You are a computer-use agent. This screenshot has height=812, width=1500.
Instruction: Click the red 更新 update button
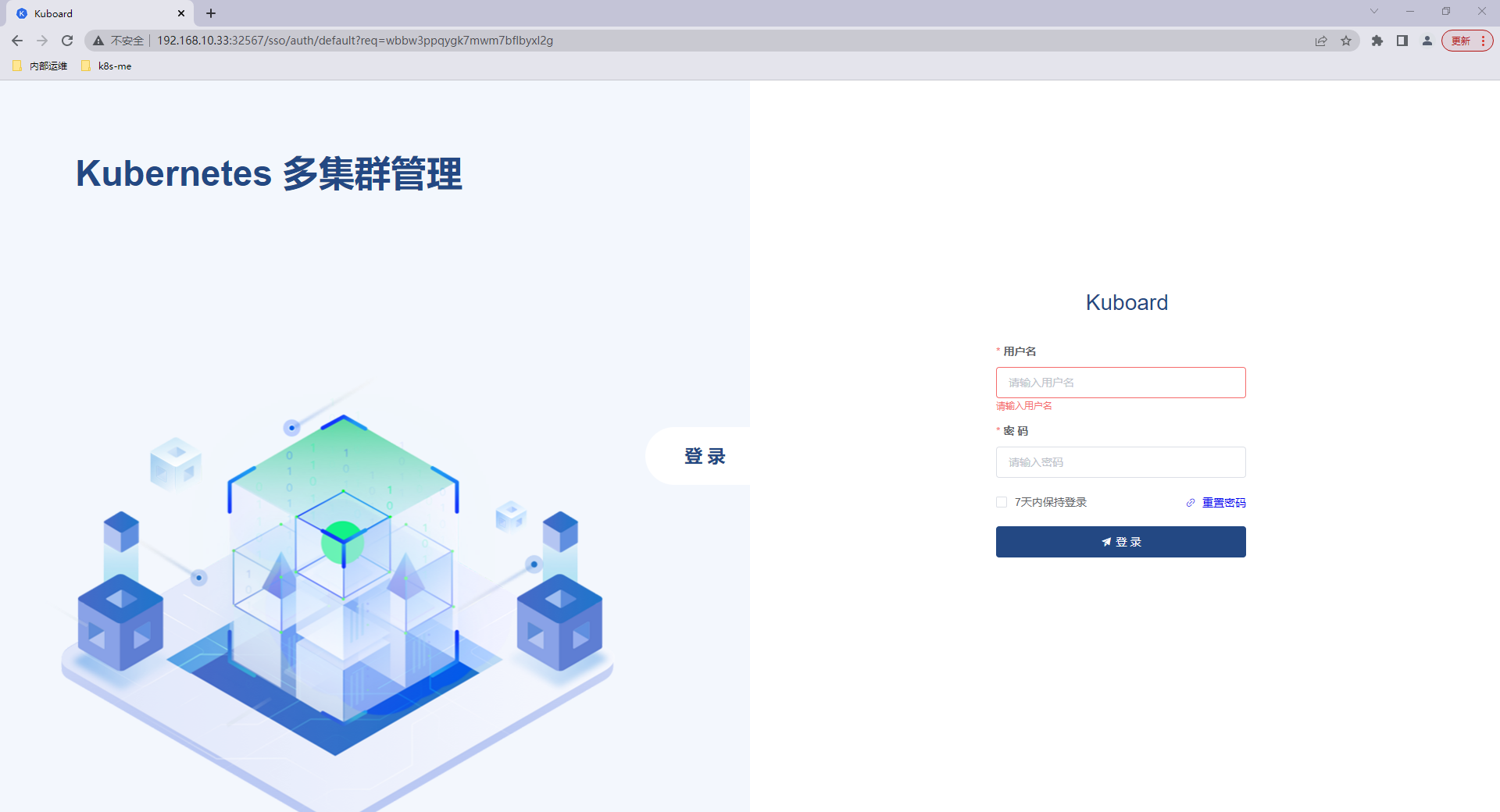[x=1467, y=41]
